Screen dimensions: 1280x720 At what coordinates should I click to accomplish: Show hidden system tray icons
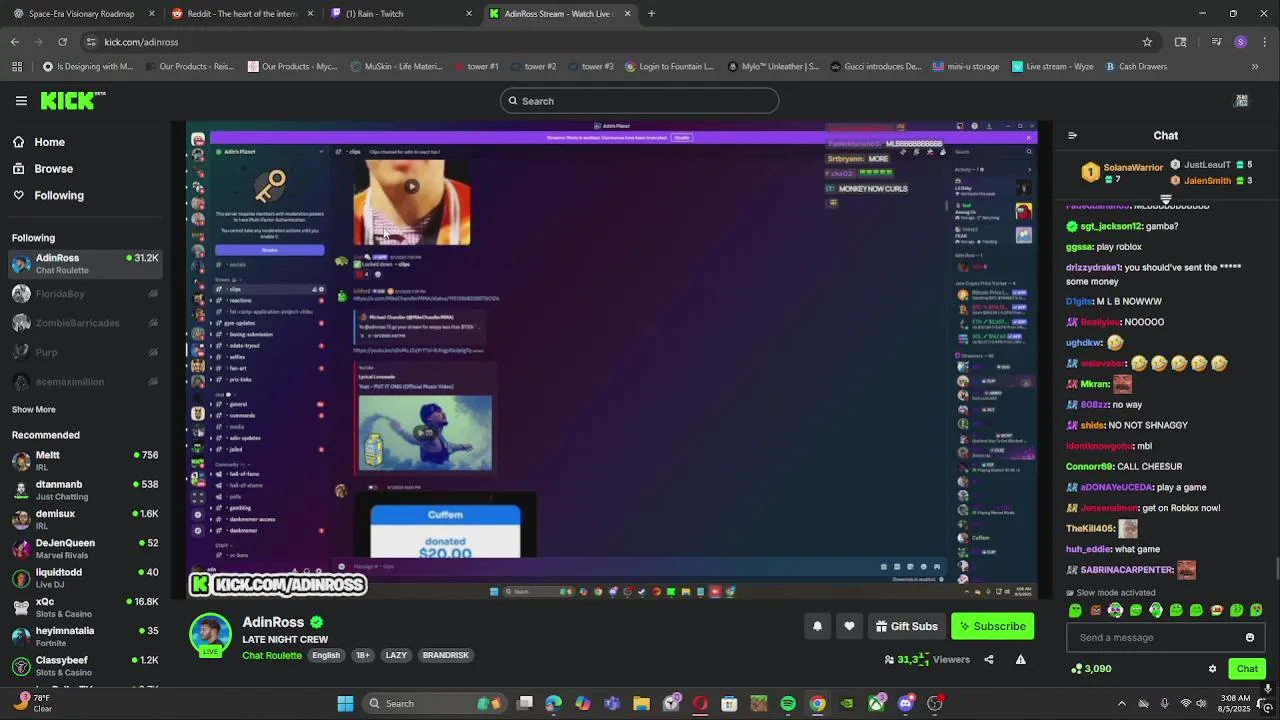pos(1121,704)
